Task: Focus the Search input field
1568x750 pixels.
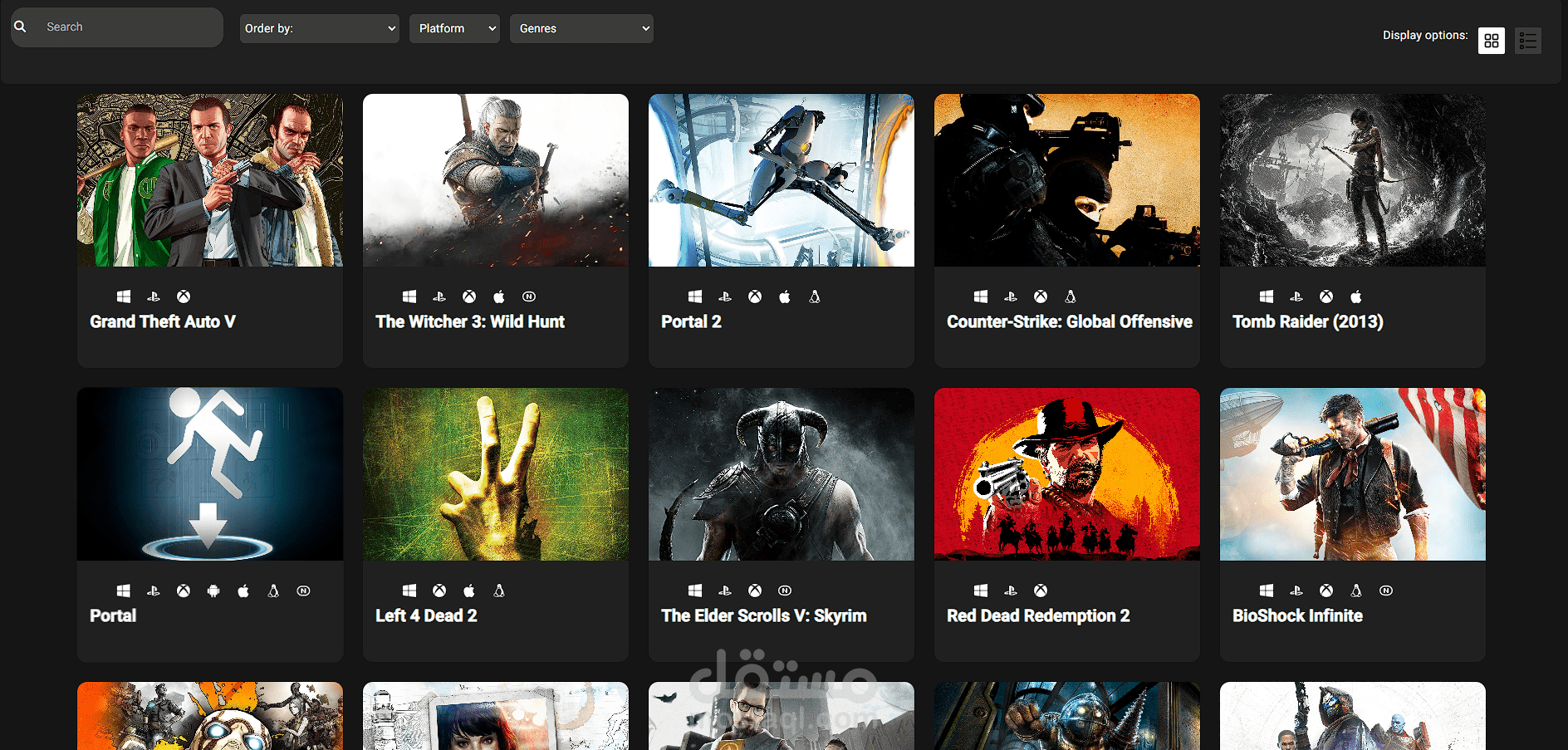Action: 117,27
